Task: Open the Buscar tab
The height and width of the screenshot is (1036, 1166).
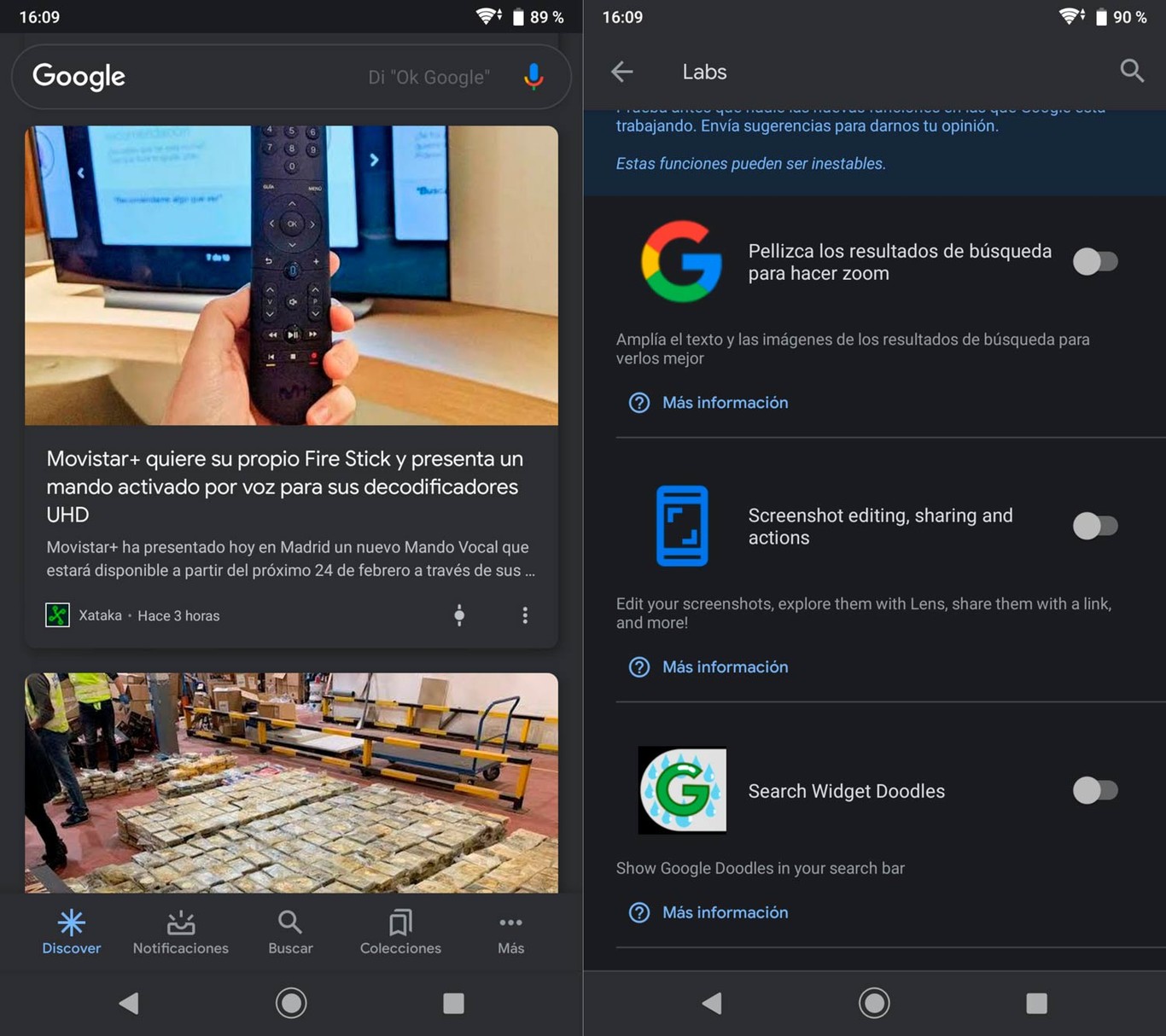Action: tap(290, 932)
